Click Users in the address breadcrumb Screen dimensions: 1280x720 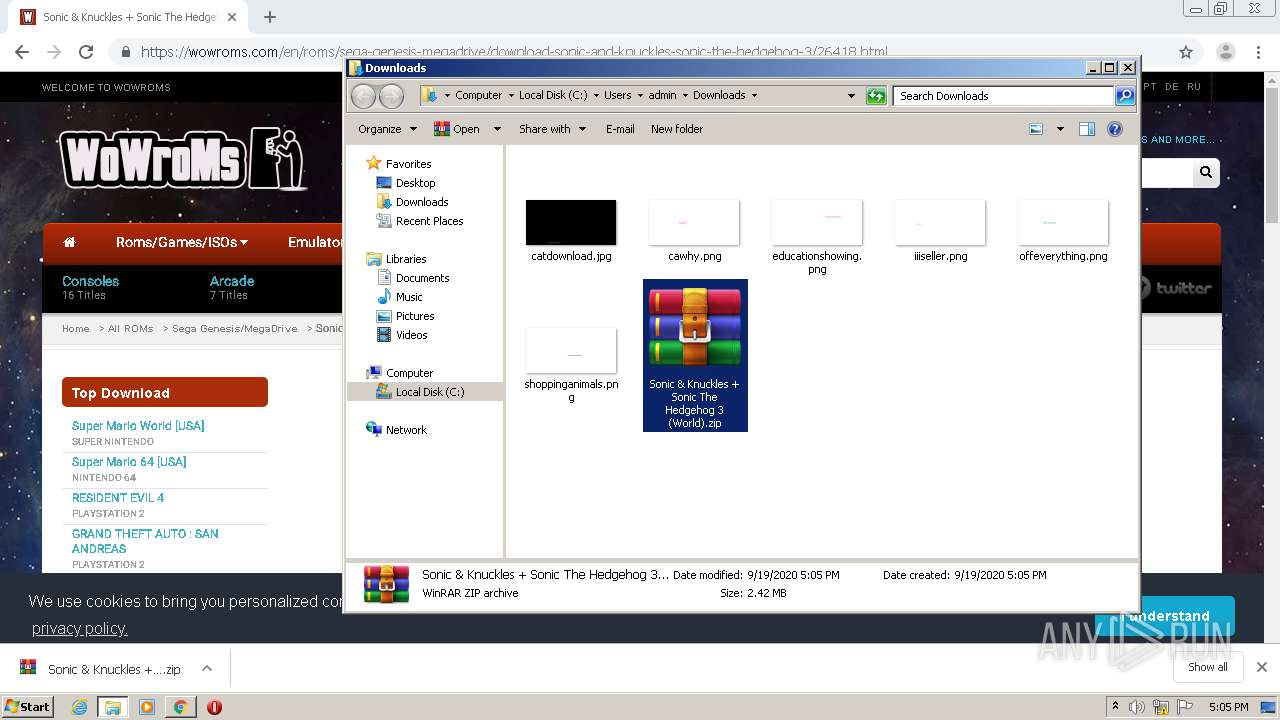point(617,96)
